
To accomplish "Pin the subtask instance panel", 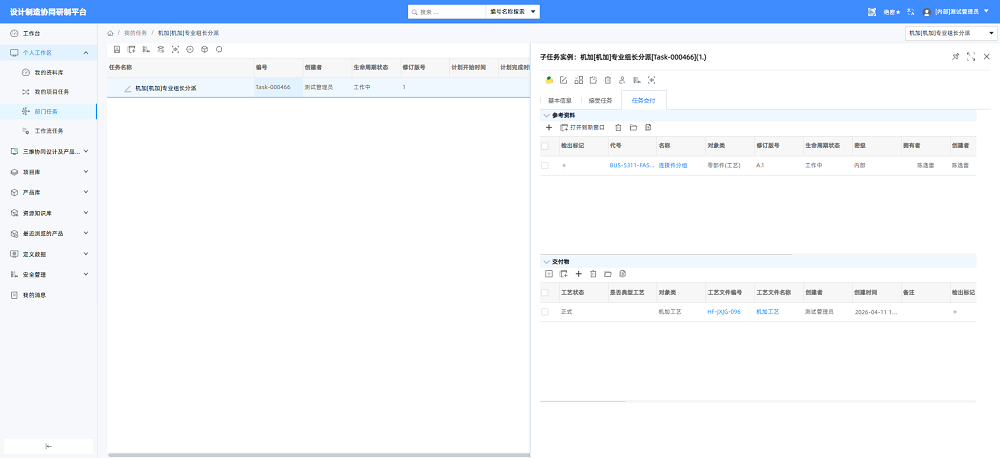I will pos(955,57).
